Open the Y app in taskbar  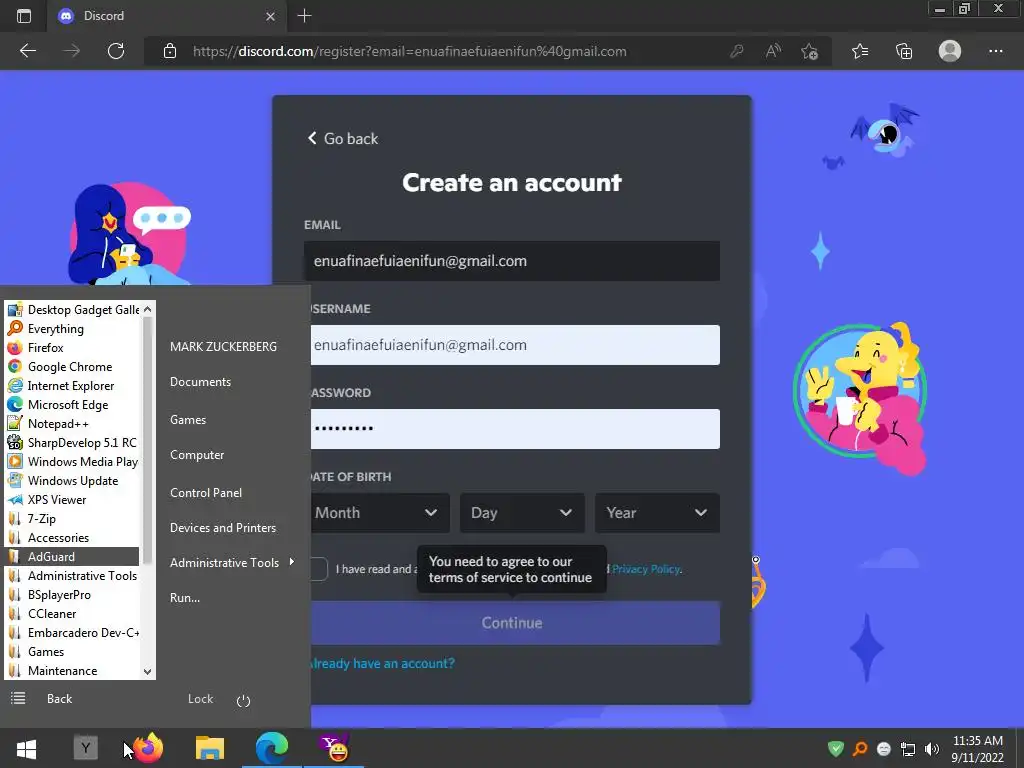86,748
